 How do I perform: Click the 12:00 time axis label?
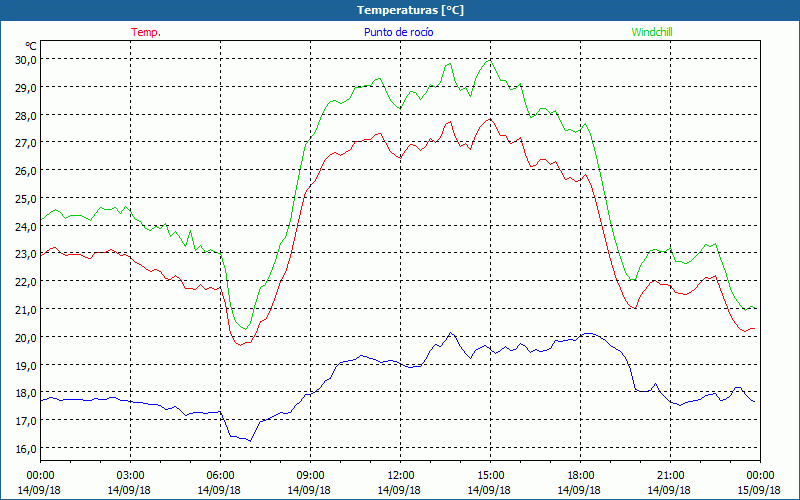[401, 476]
